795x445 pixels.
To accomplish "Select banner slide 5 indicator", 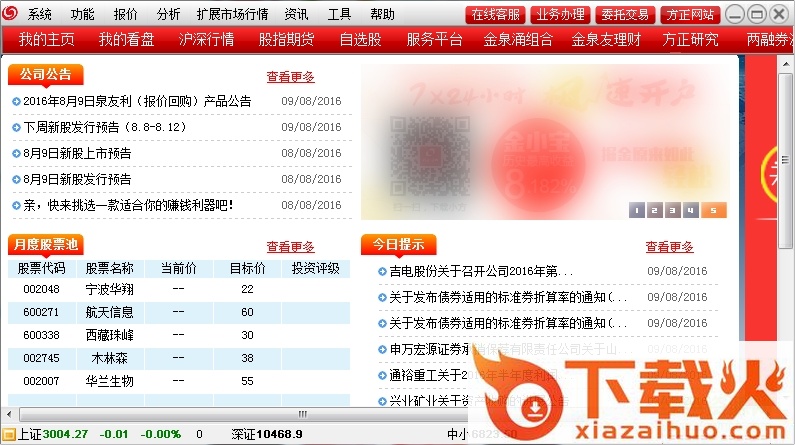I will [x=713, y=210].
